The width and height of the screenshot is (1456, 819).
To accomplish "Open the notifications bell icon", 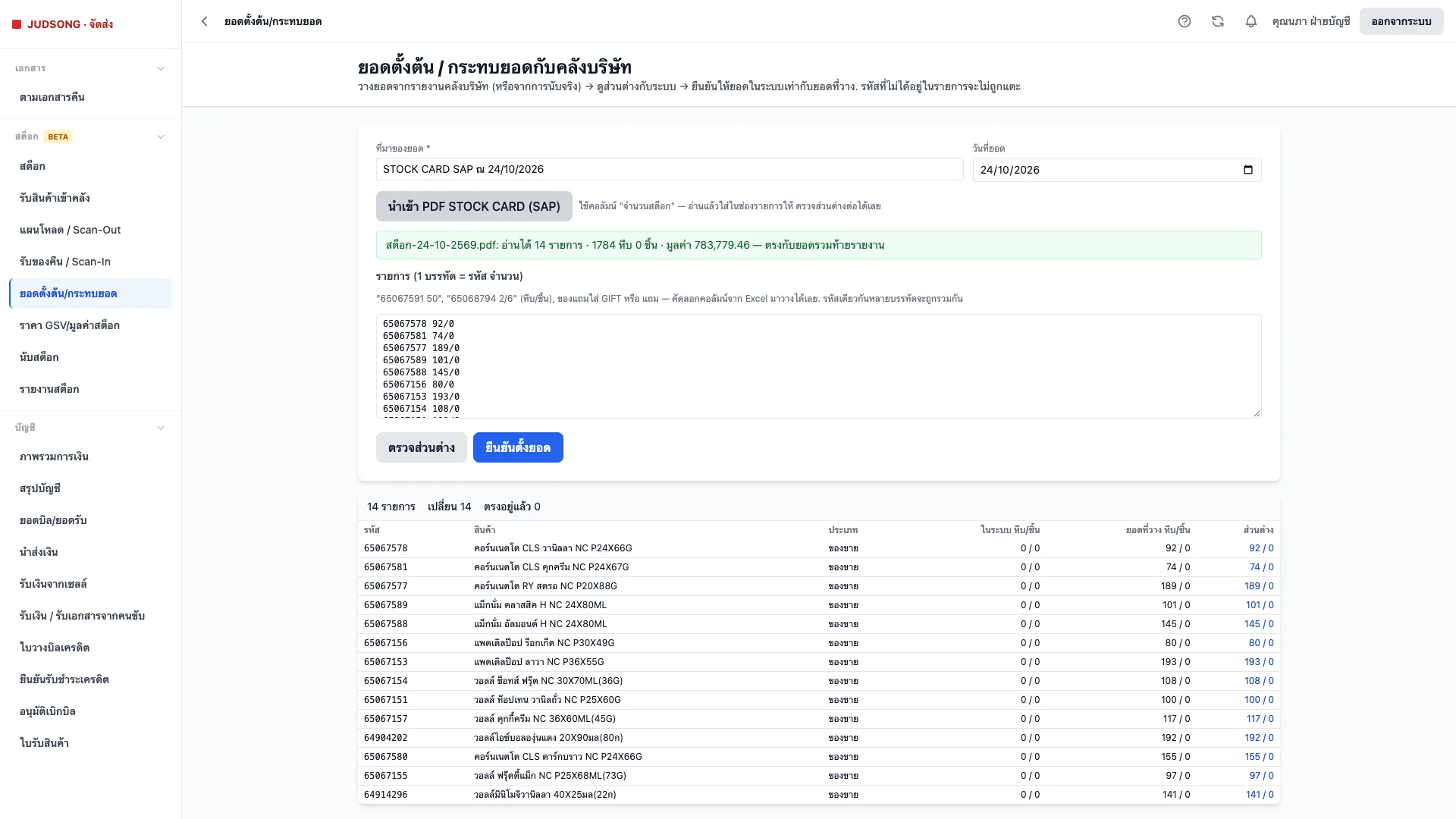I will point(1251,21).
